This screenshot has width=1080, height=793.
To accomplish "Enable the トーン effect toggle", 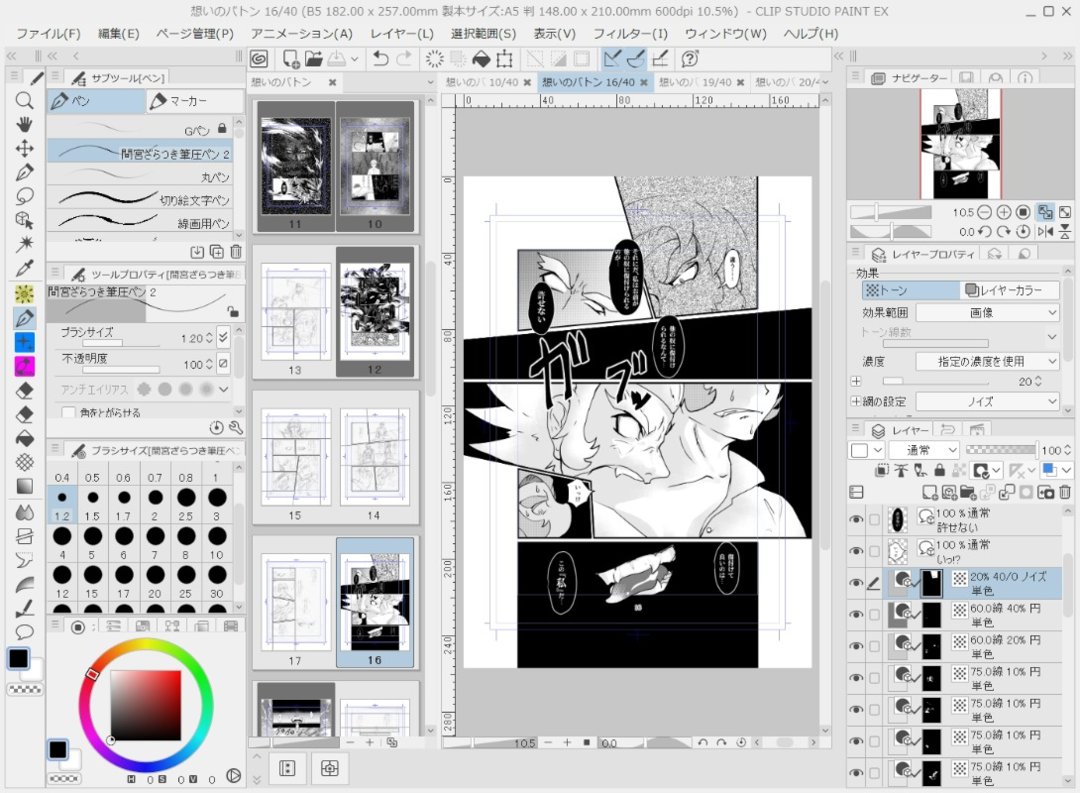I will tap(910, 290).
